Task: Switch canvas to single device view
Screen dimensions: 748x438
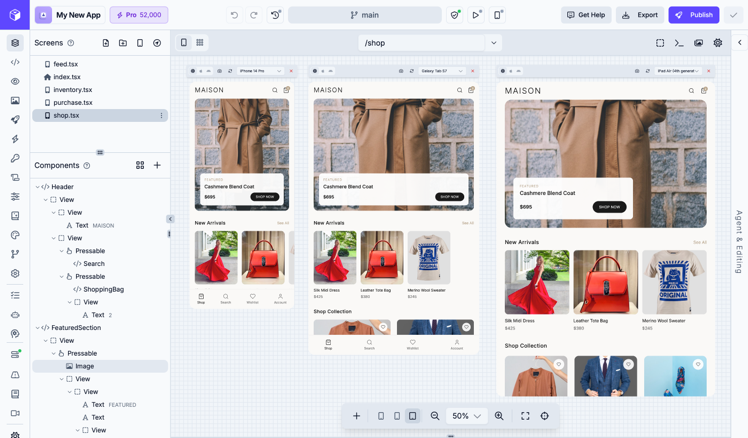Action: pos(184,43)
